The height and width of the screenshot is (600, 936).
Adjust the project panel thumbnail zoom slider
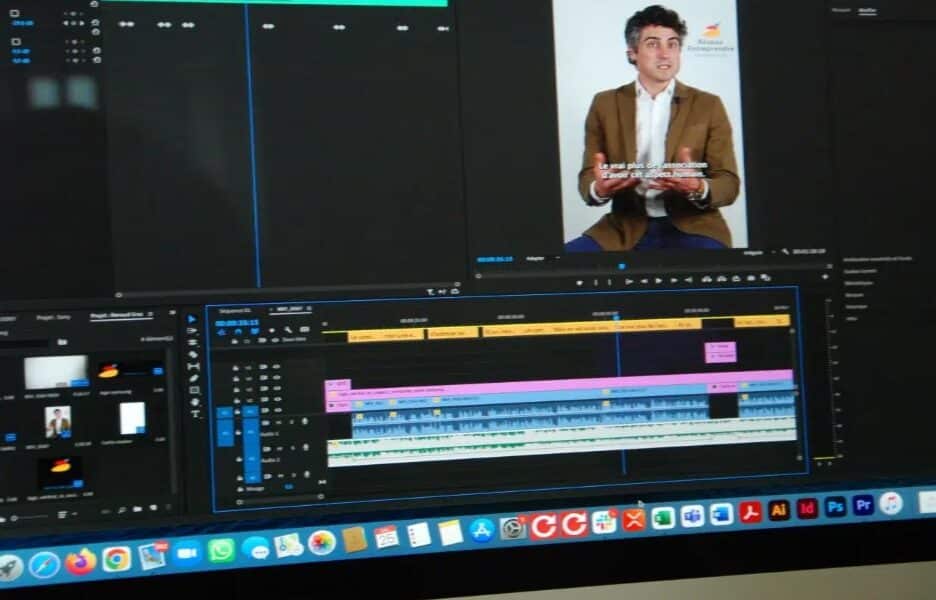point(28,518)
